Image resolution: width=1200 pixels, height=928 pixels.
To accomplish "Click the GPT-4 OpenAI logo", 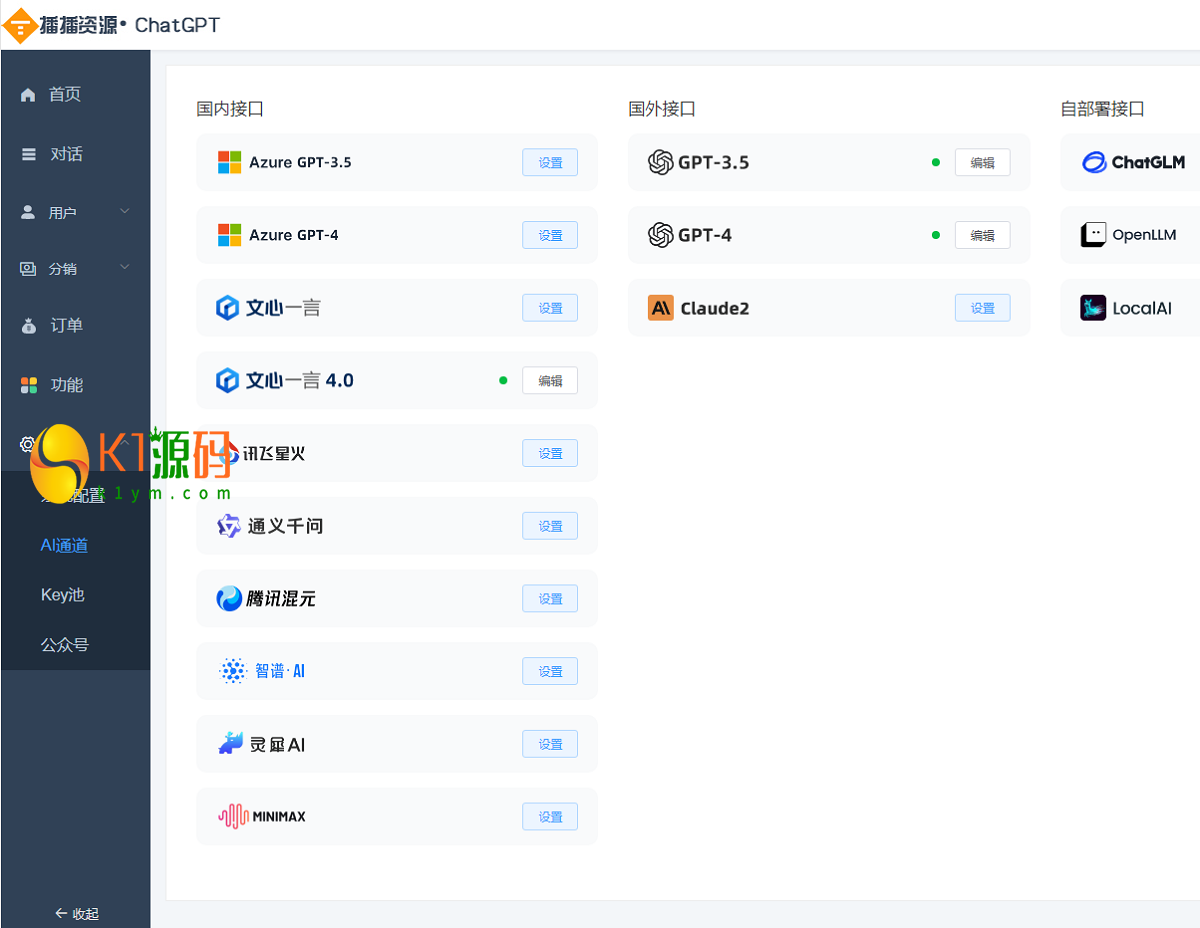I will pyautogui.click(x=661, y=235).
